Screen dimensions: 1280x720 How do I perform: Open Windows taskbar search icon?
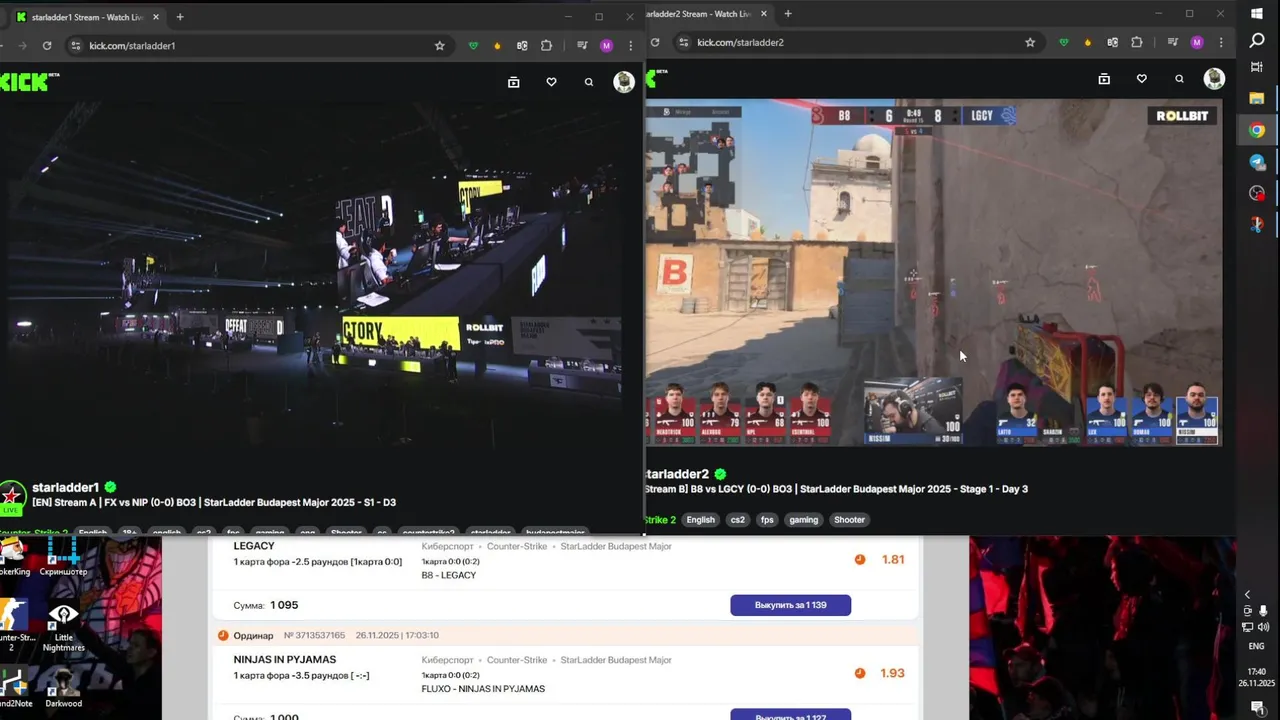[x=1257, y=40]
